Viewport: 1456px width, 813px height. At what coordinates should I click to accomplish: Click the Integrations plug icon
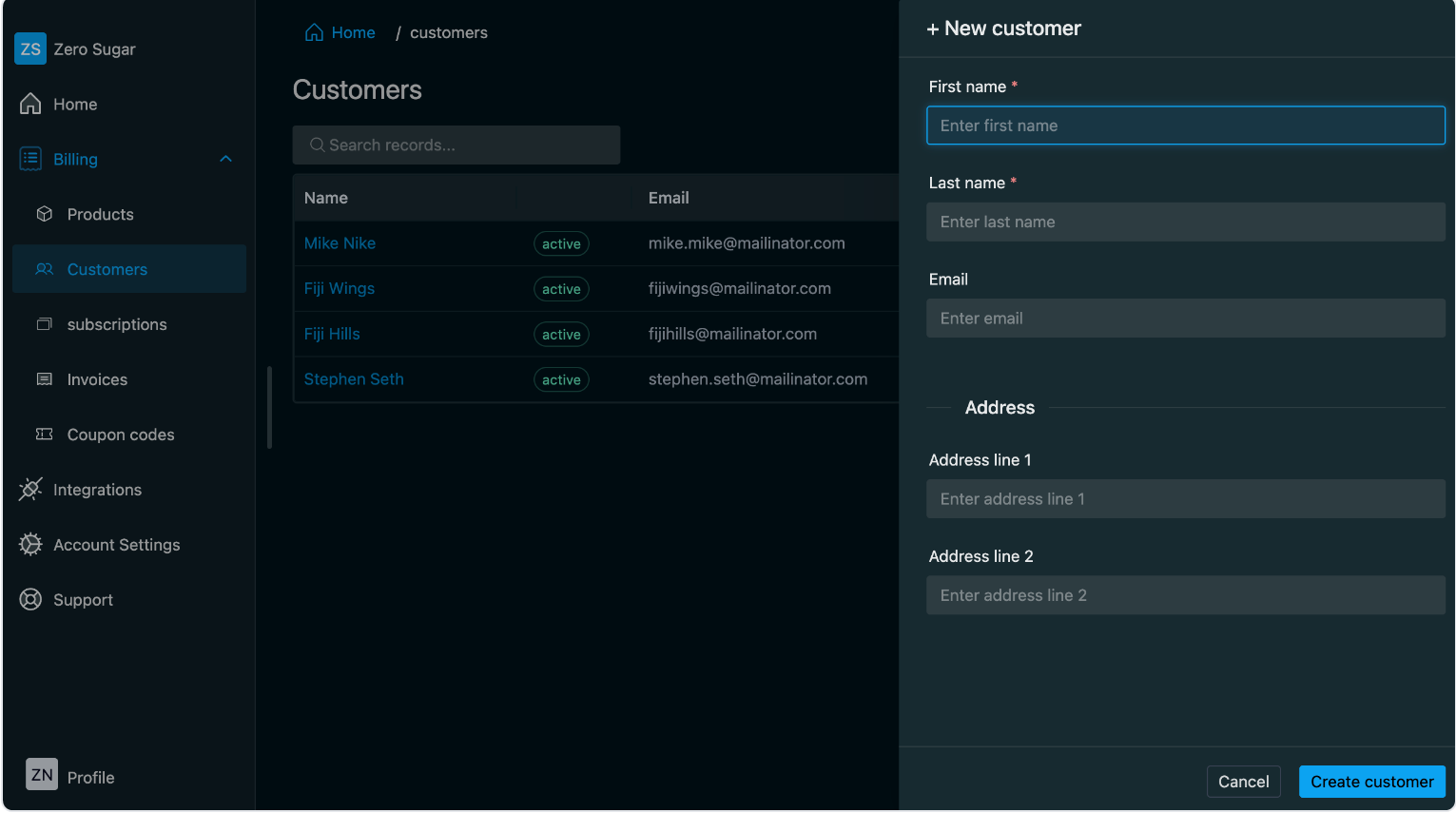(x=30, y=490)
